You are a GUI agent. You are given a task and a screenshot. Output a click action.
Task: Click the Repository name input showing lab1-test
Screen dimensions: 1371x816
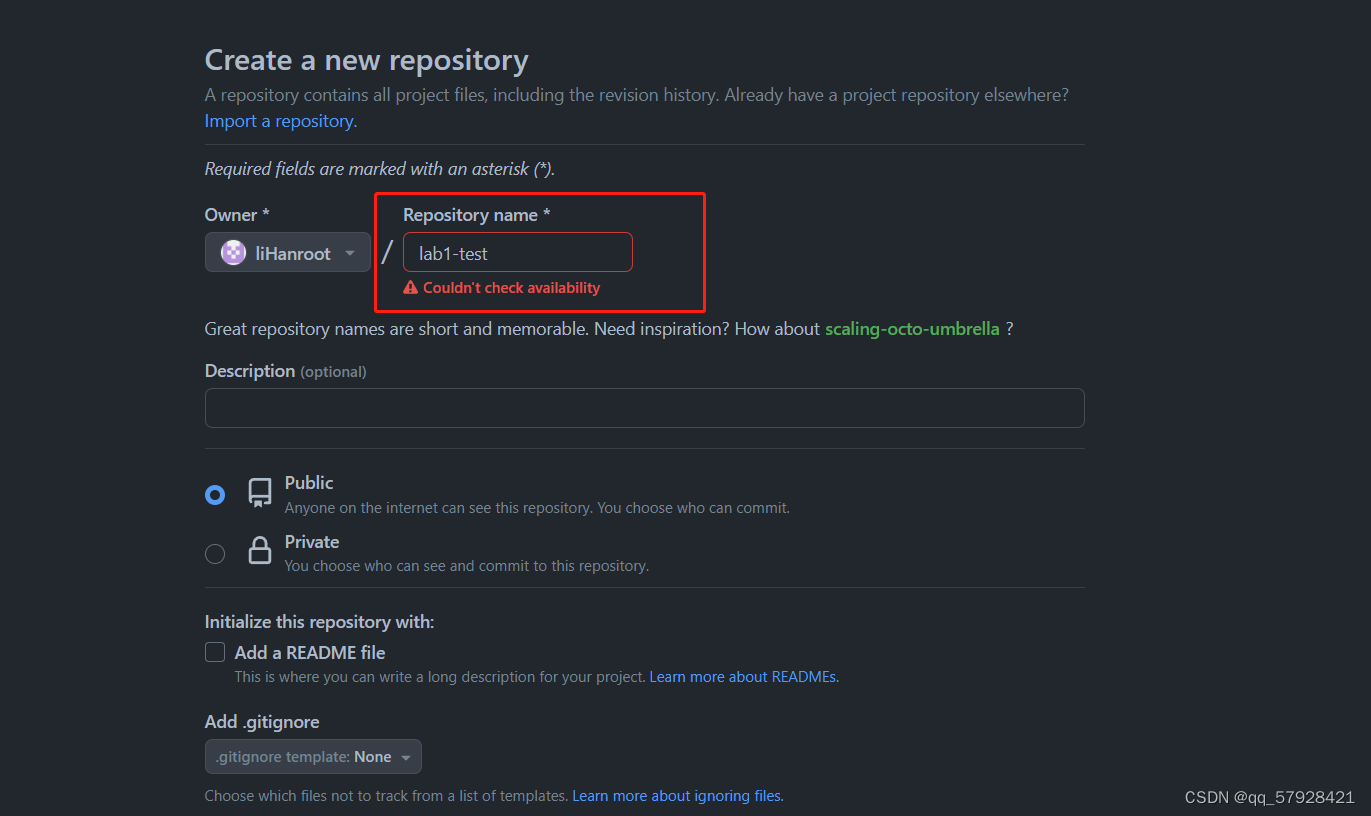click(517, 252)
